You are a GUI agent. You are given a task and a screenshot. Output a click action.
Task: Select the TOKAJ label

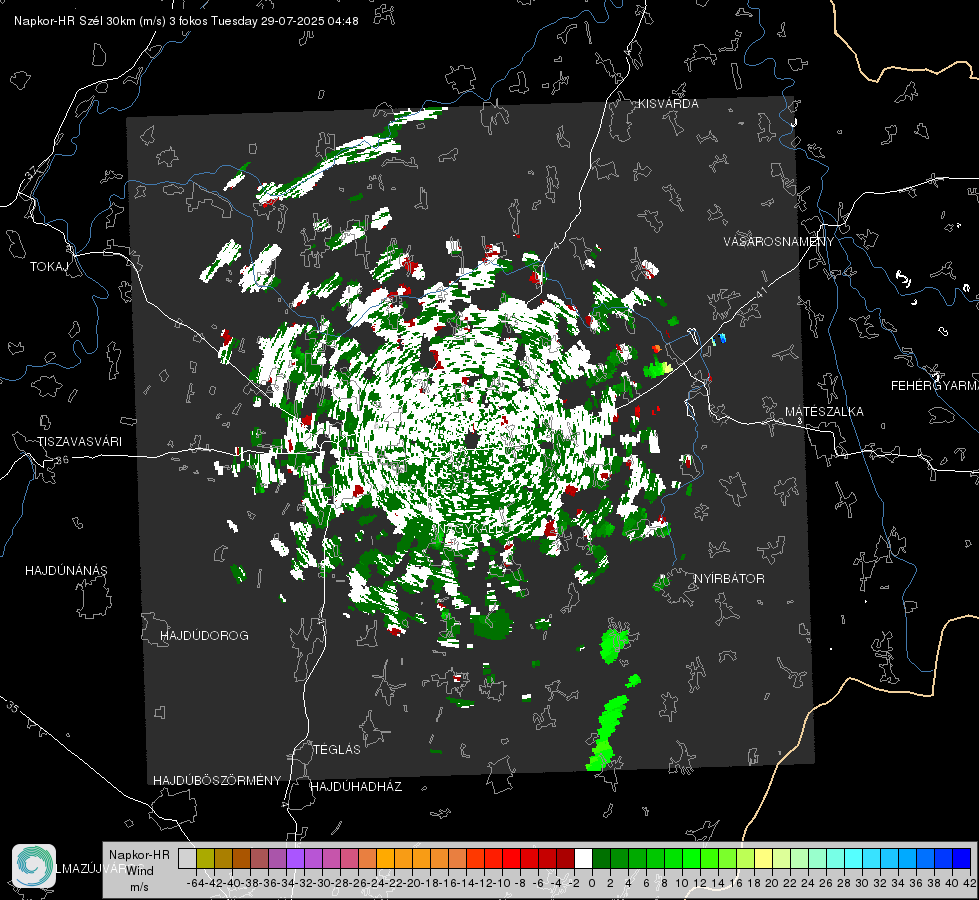(x=49, y=267)
